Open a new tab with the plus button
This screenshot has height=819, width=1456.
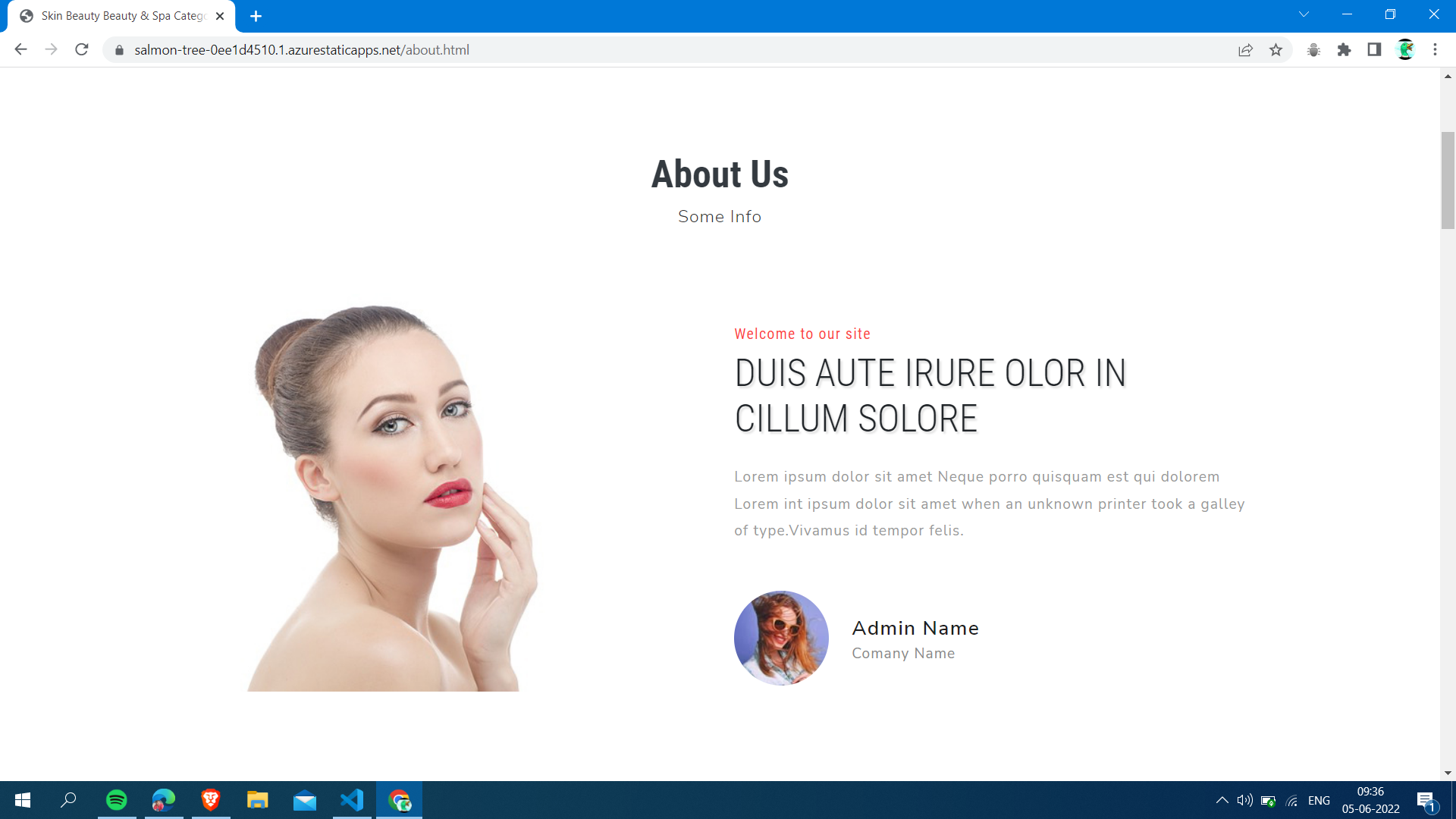tap(256, 15)
